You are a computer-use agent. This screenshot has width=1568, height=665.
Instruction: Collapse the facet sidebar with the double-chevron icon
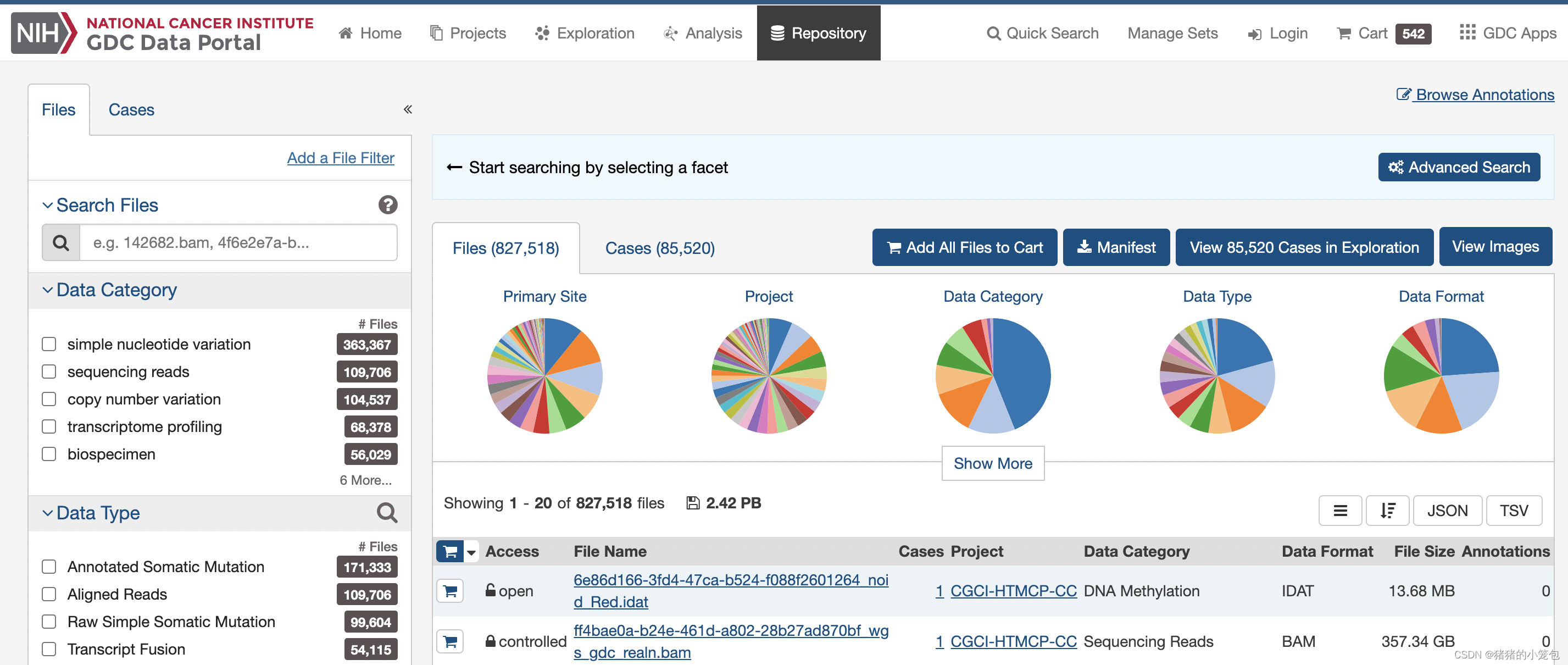point(408,109)
